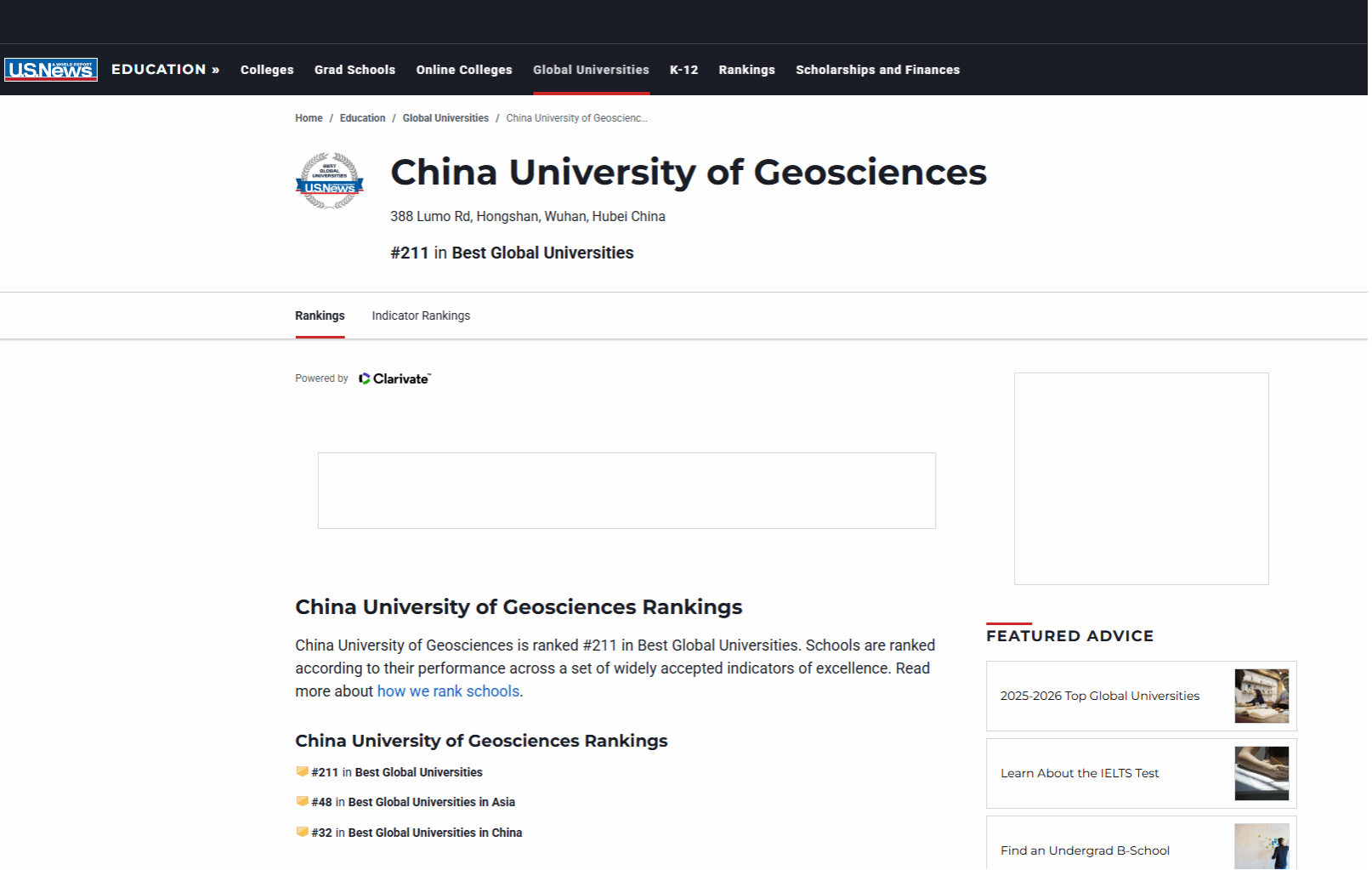
Task: Open the Find an Undergrad B-School card
Action: coord(1142,844)
